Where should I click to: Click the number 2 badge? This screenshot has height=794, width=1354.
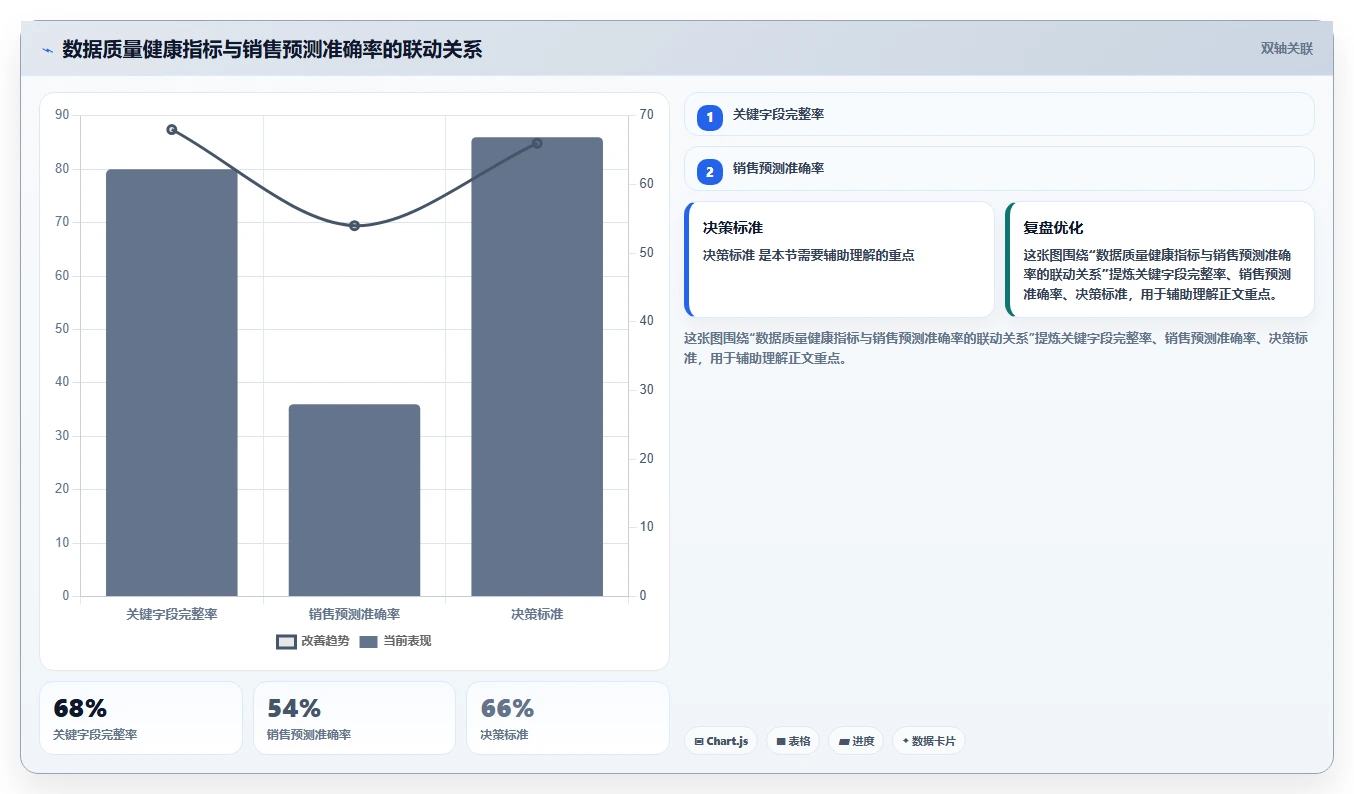(710, 172)
